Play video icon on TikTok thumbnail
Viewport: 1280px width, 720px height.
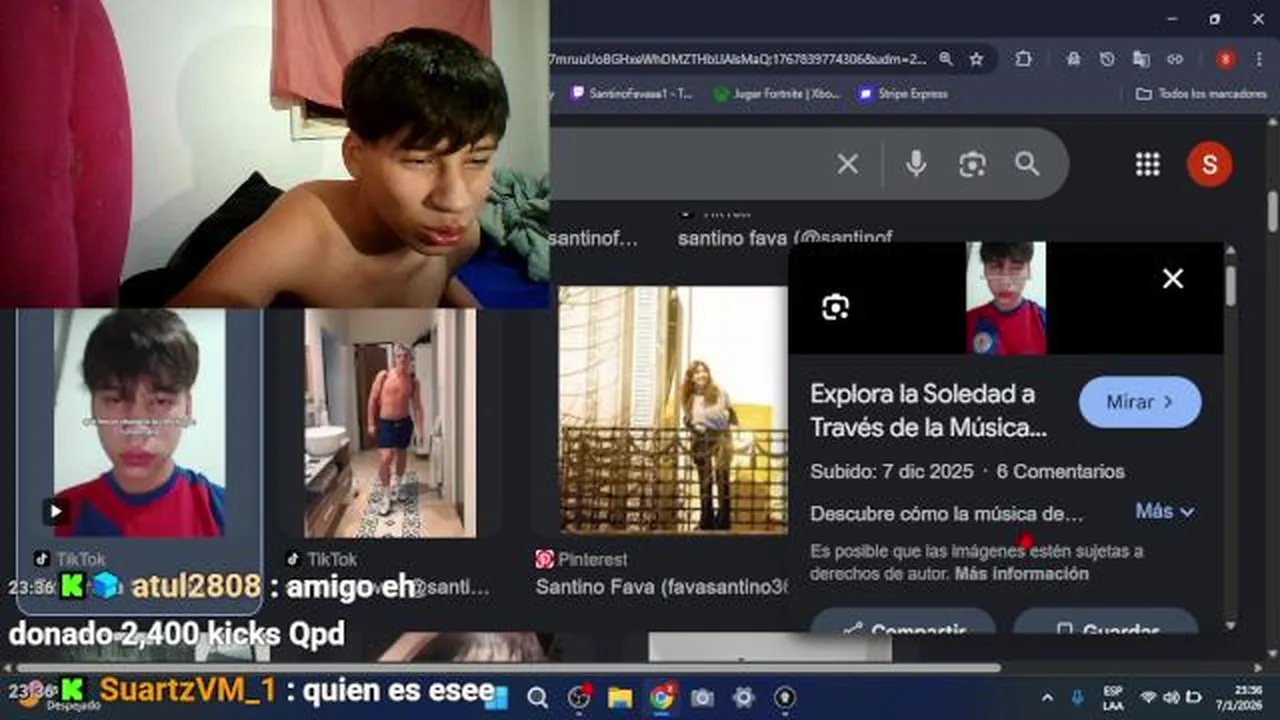[55, 511]
